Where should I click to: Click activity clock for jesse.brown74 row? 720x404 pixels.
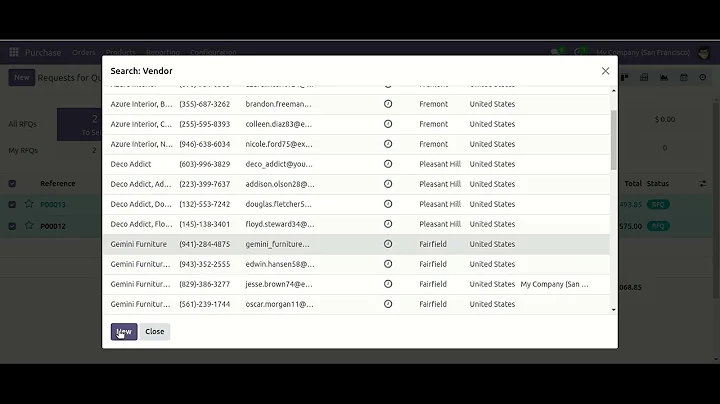point(388,284)
